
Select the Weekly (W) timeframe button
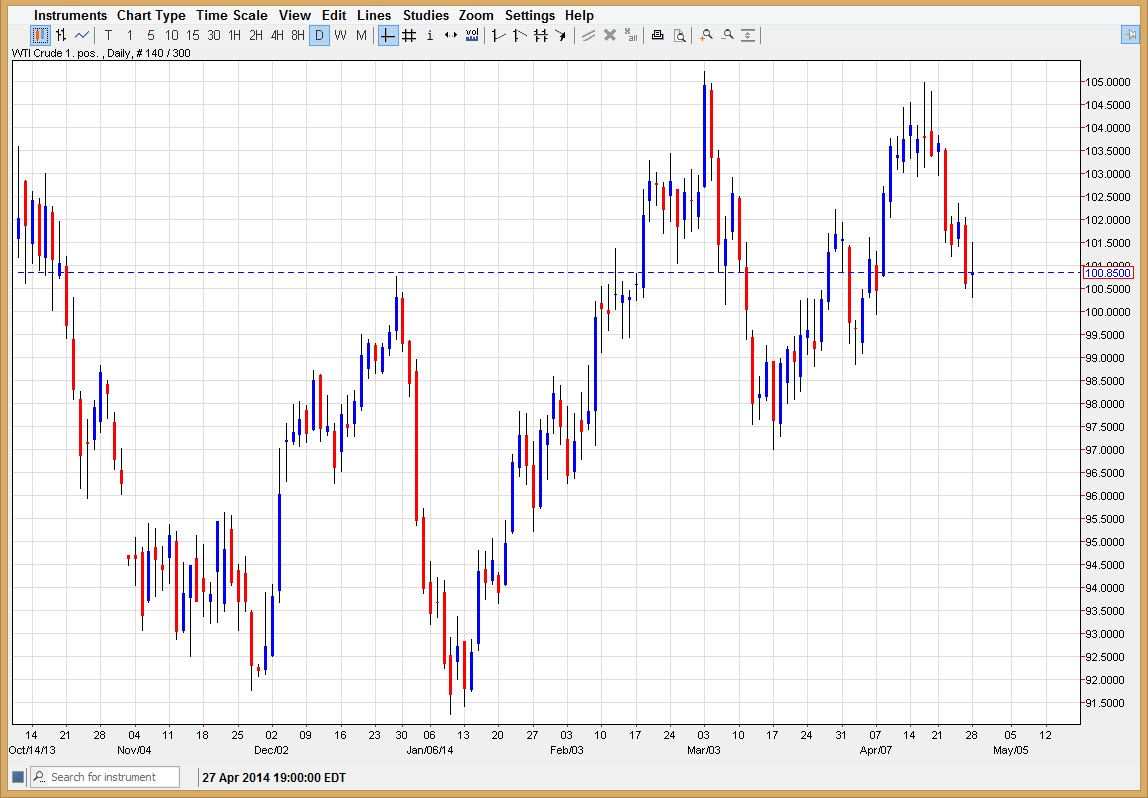340,35
